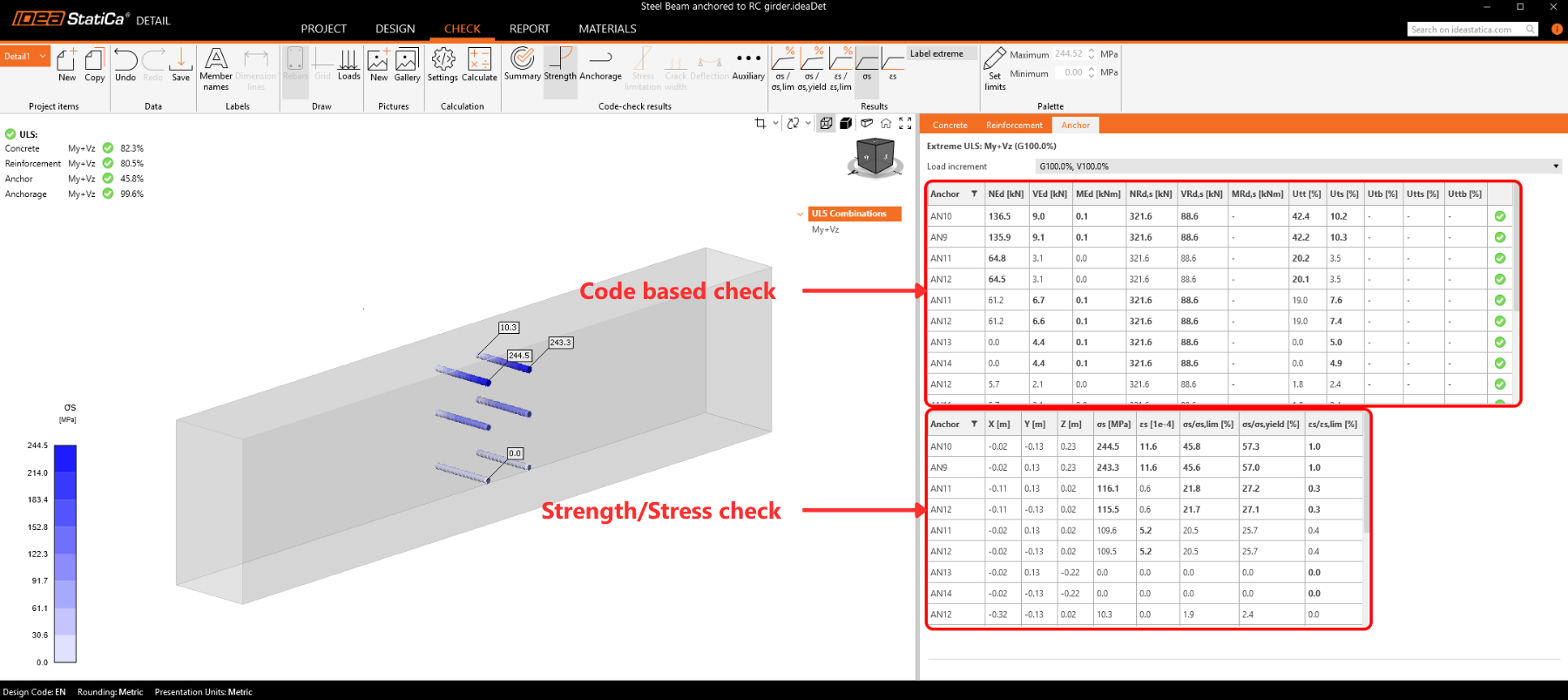Viewport: 1568px width, 700px height.
Task: Switch to the Reinforcement results tab
Action: (x=1014, y=126)
